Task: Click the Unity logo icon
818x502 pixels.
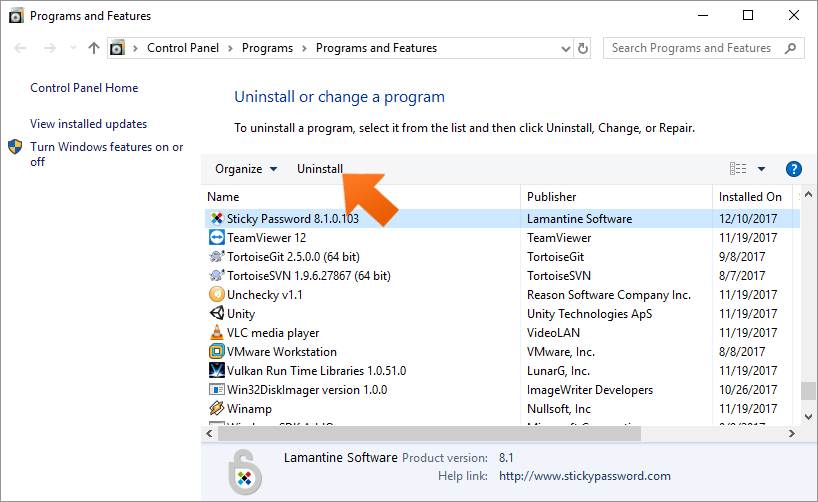Action: pos(216,313)
